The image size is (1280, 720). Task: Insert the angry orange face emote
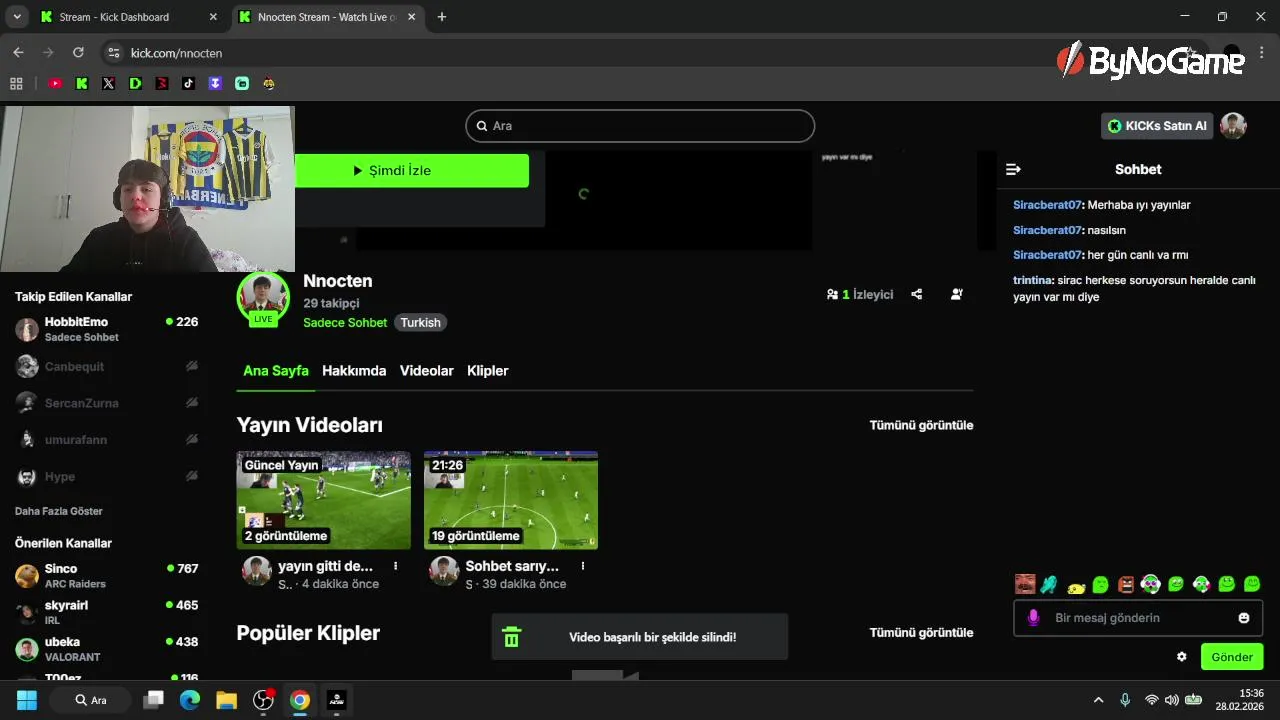tap(1126, 584)
